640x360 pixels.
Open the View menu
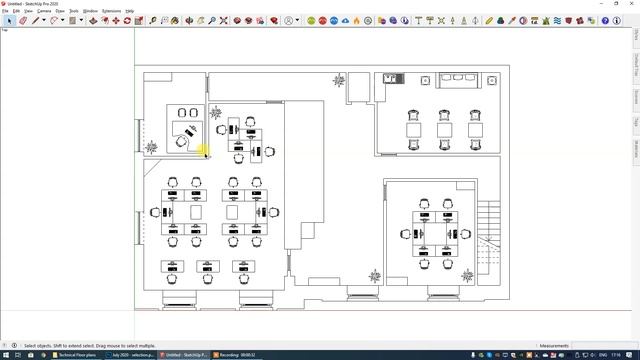(x=28, y=11)
